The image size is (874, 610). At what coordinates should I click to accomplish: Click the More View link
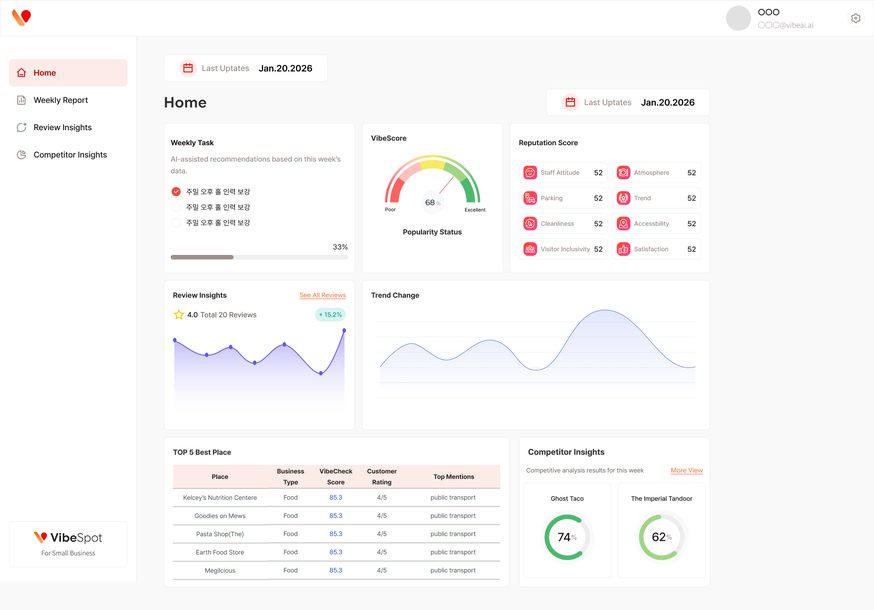687,471
